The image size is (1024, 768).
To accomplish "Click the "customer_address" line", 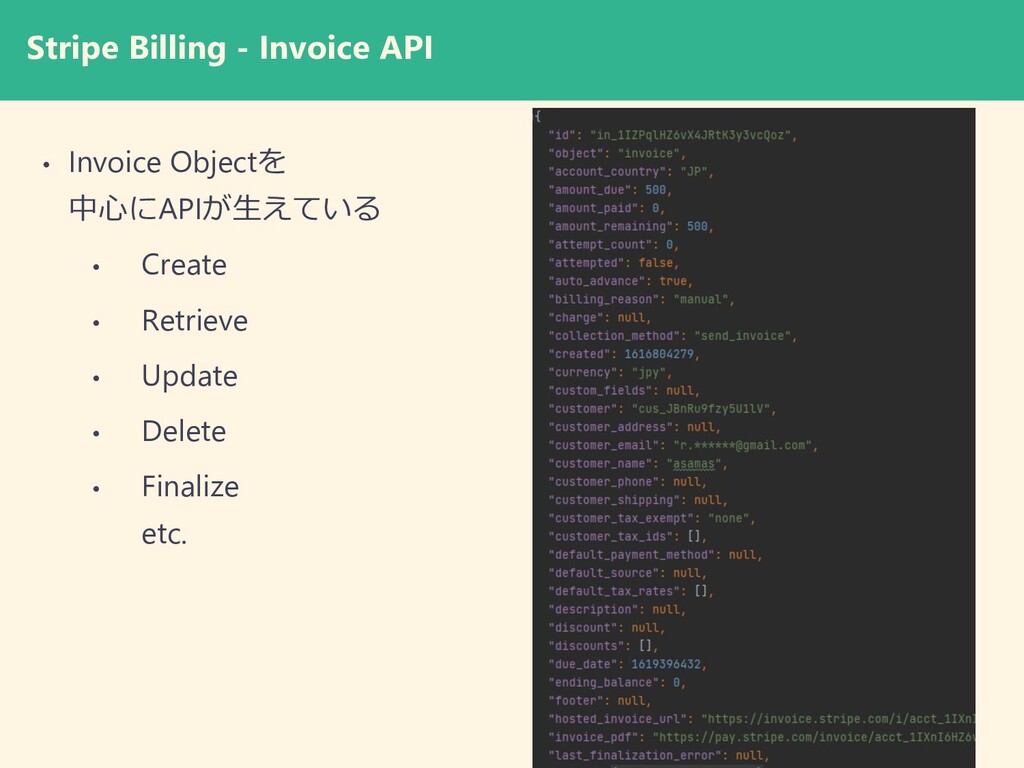I will 634,428.
